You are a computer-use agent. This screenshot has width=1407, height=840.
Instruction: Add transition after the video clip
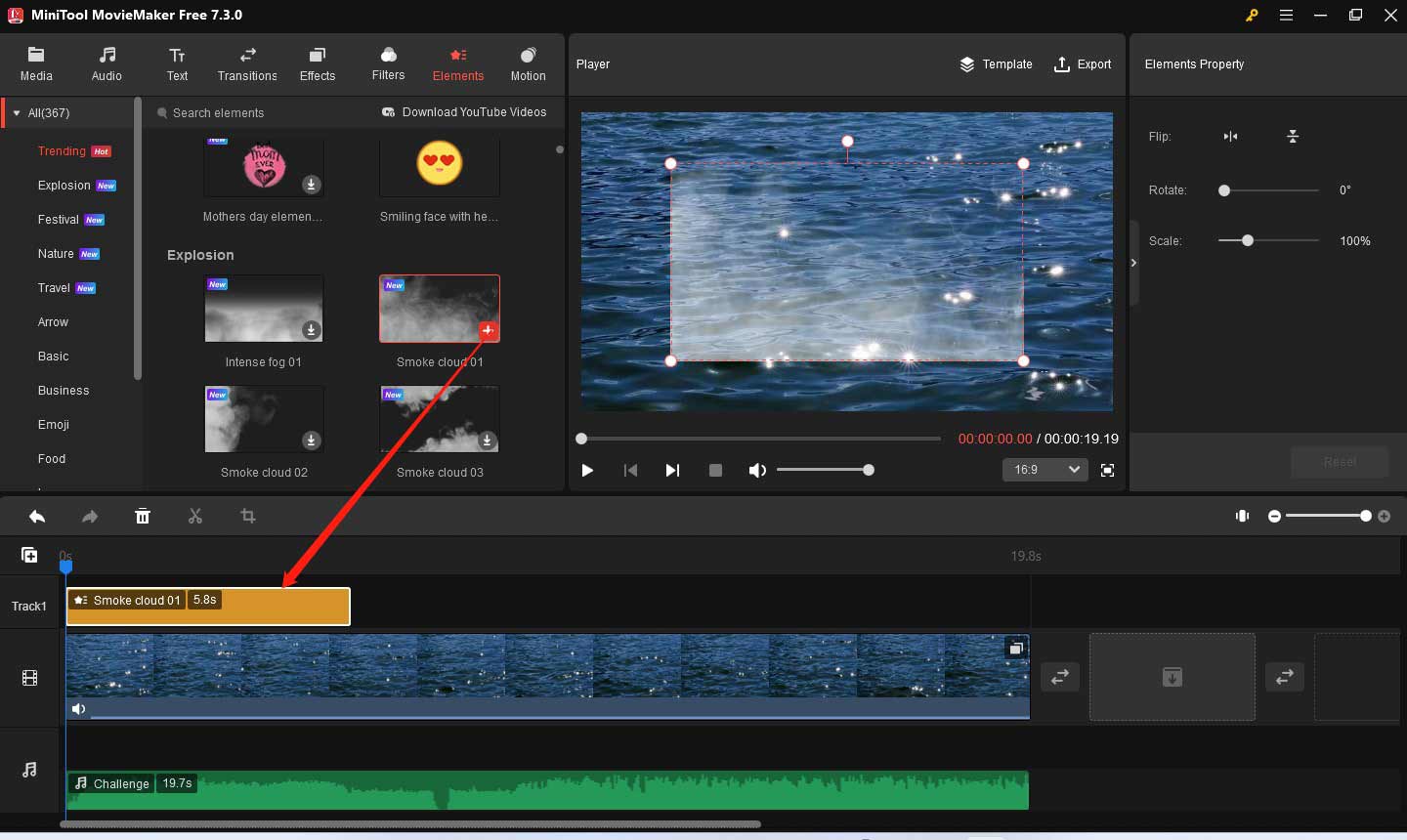[x=1059, y=676]
